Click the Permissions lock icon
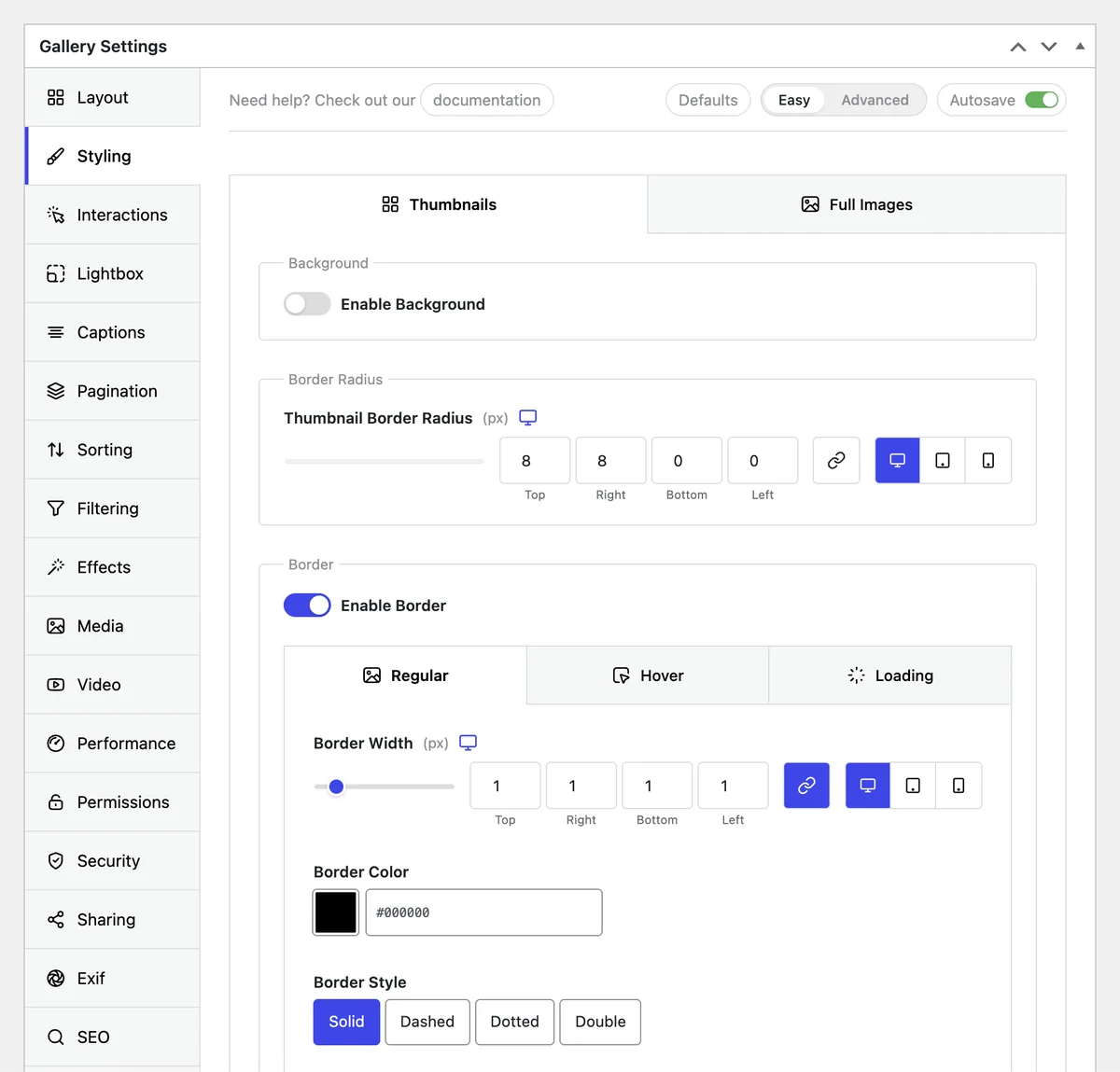This screenshot has height=1072, width=1120. click(x=56, y=802)
